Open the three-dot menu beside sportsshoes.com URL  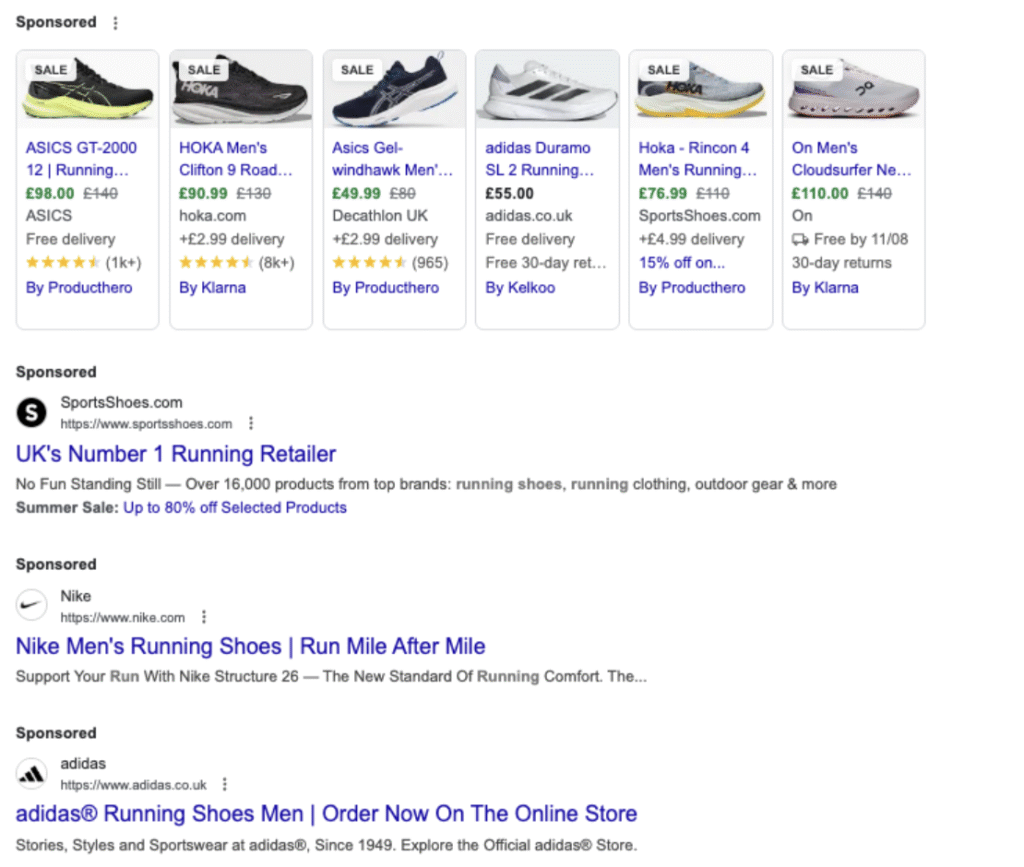tap(251, 424)
